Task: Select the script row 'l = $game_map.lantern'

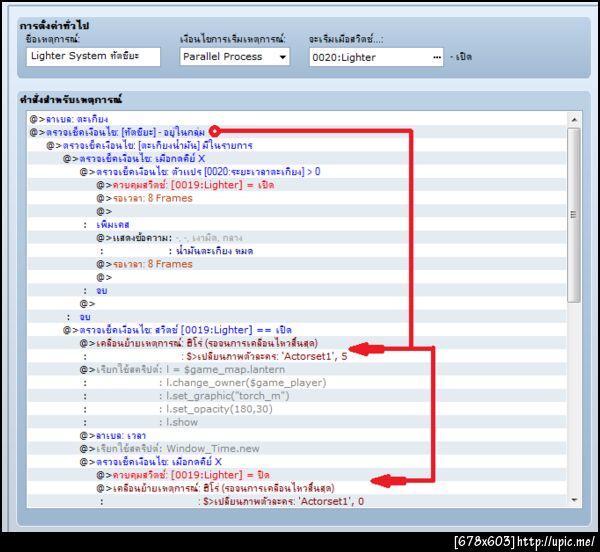Action: tap(297, 370)
